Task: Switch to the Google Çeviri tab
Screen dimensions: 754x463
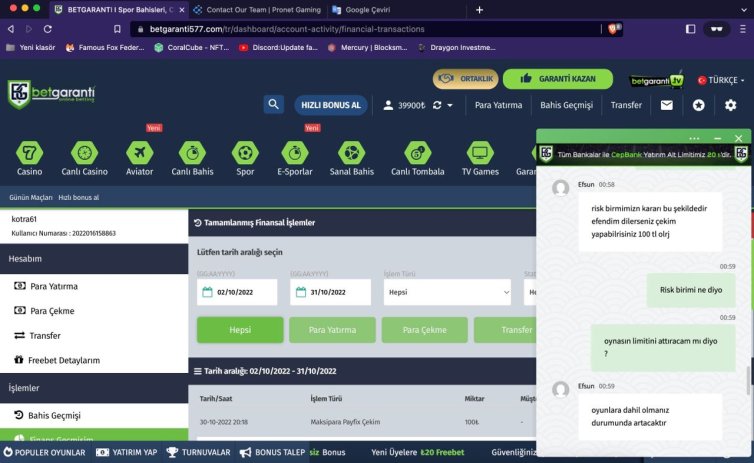Action: point(362,10)
